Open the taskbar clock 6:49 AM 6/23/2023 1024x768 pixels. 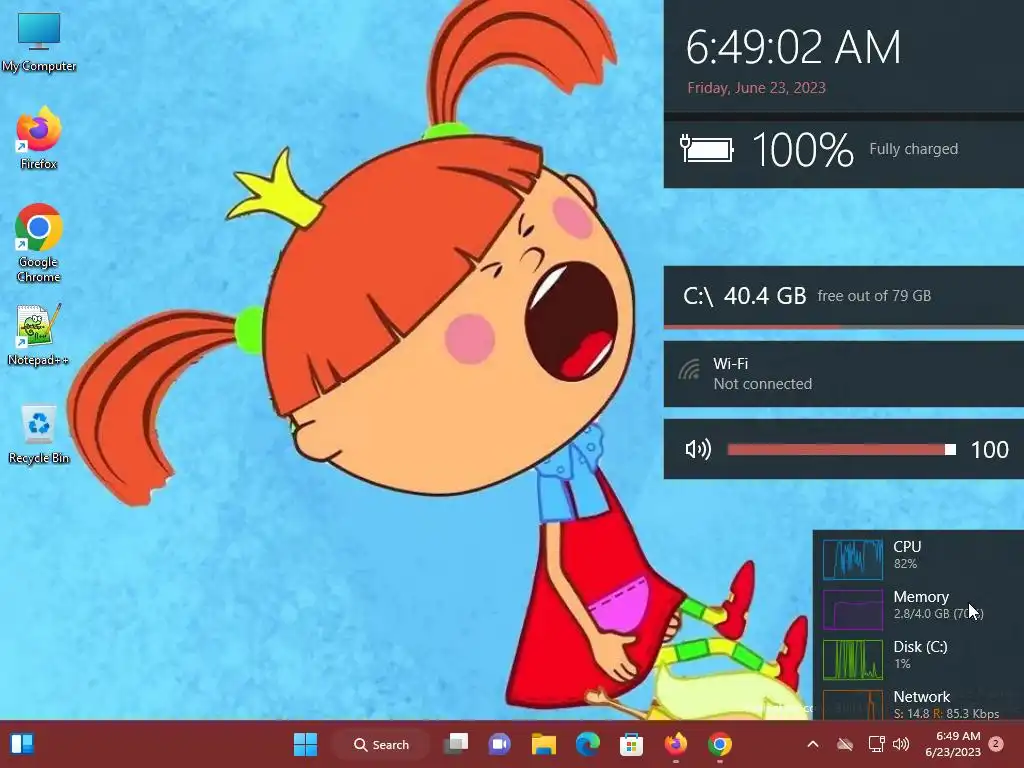(953, 744)
